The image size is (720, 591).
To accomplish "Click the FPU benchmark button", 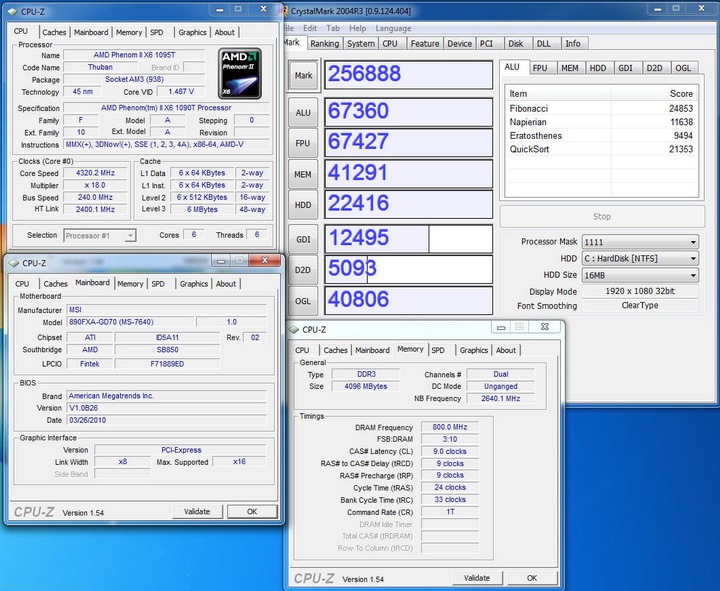I will (x=303, y=143).
